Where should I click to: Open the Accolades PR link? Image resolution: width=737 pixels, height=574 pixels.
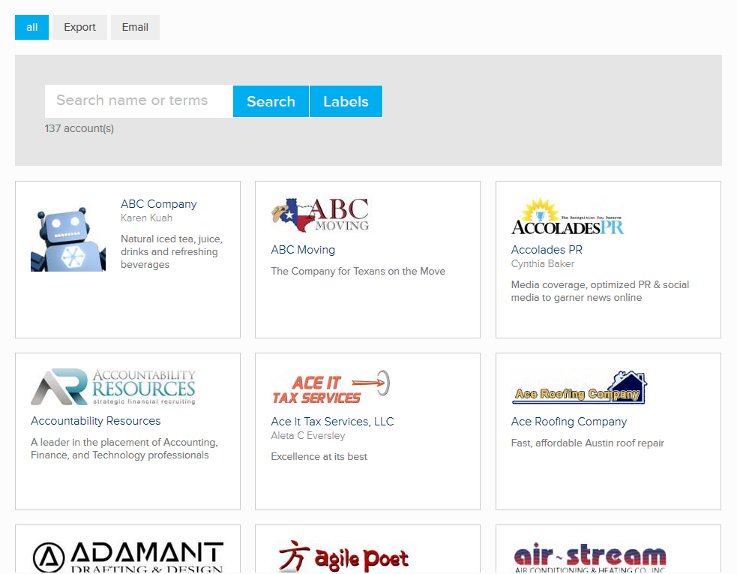(x=547, y=250)
